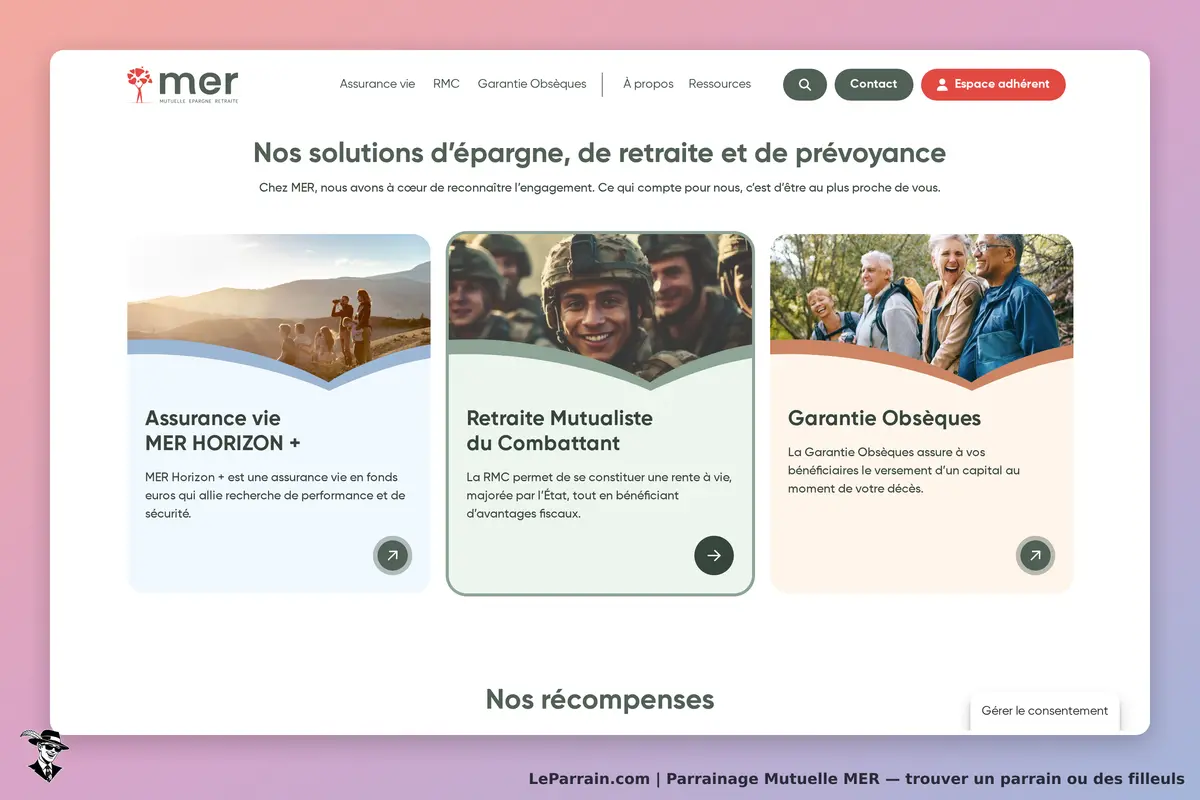The height and width of the screenshot is (800, 1200).
Task: Click the Contact button
Action: click(874, 85)
